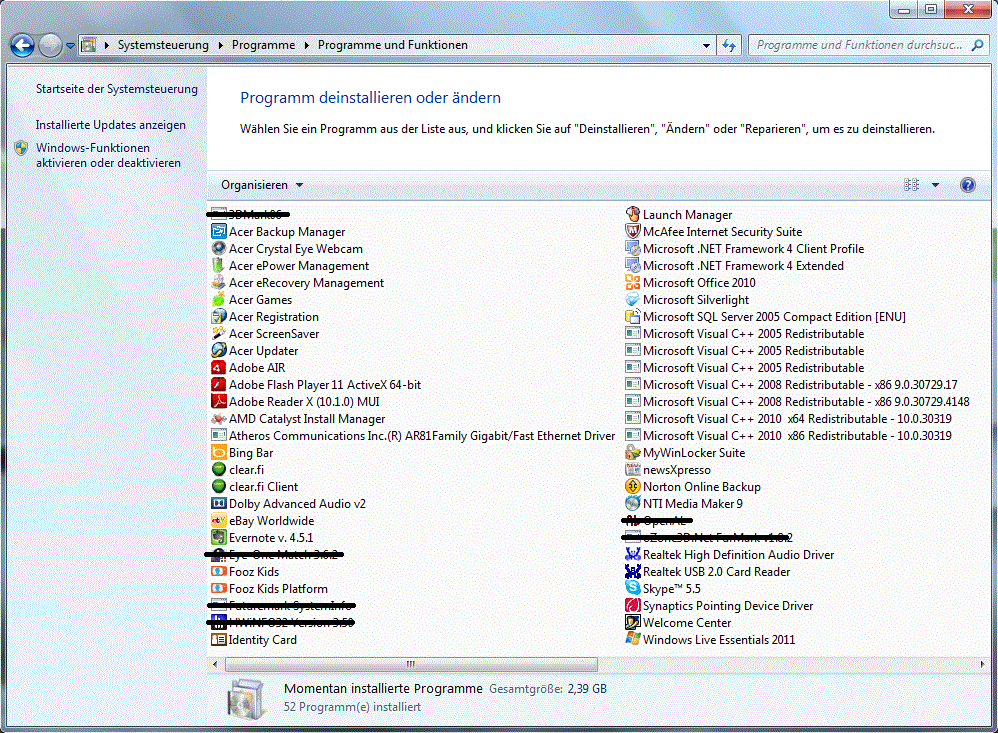The image size is (998, 733).
Task: Open the recent pages dropdown arrow
Action: pos(70,46)
